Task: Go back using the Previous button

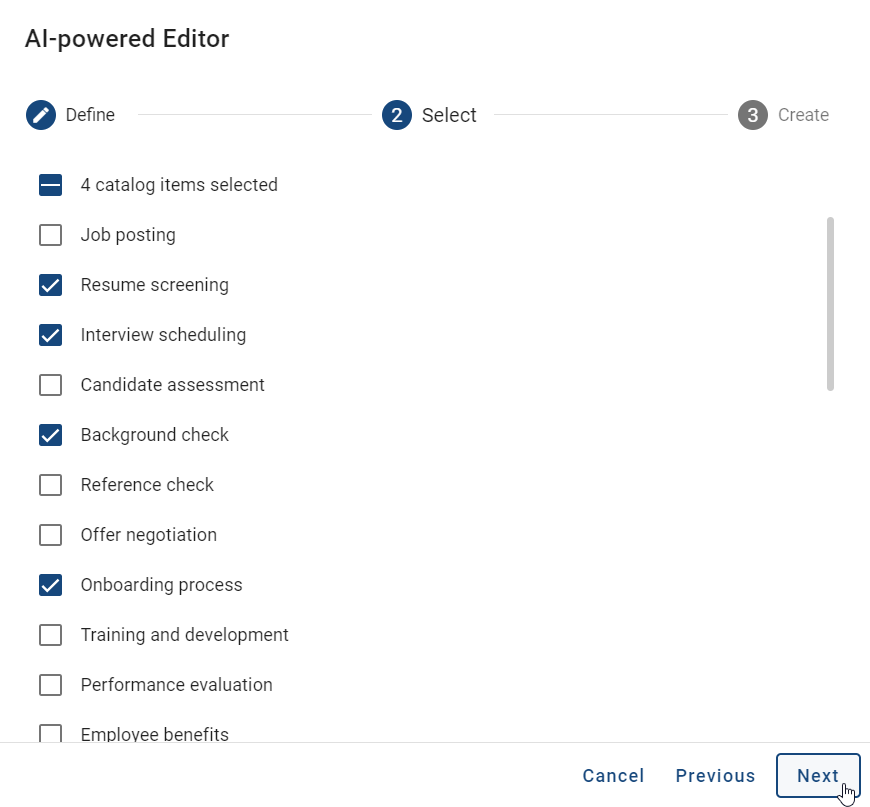Action: (x=715, y=775)
